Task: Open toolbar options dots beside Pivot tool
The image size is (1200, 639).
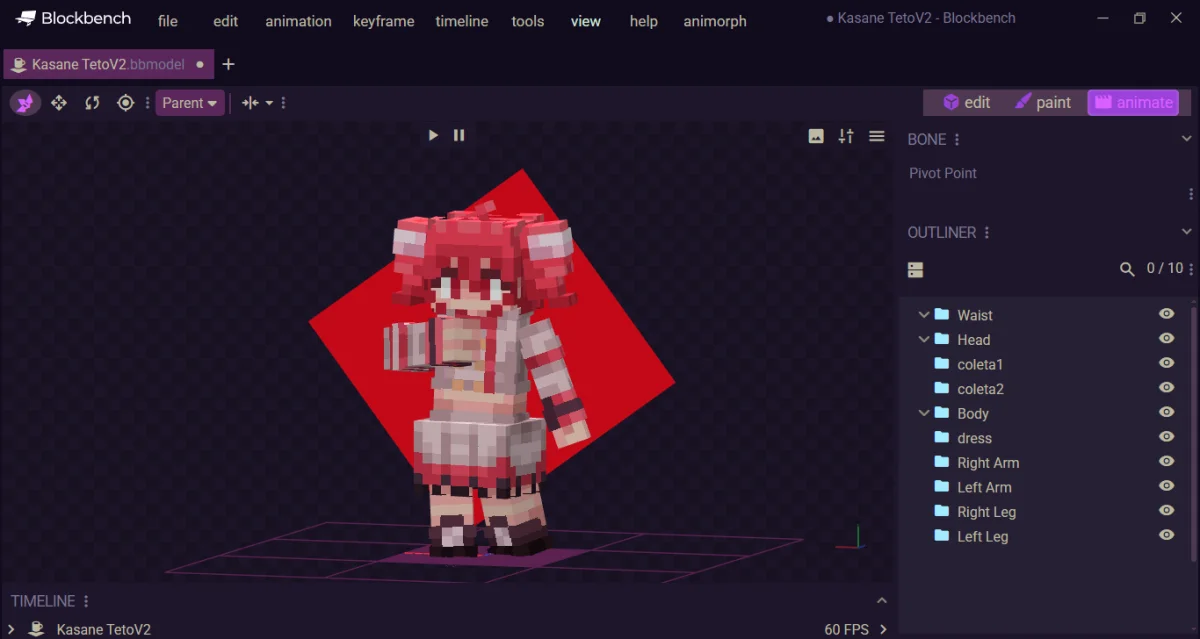Action: [x=148, y=102]
